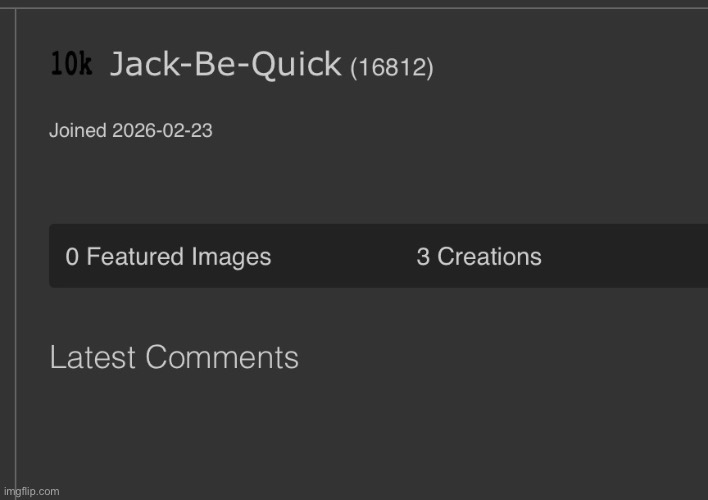Open the Jack-Be-Quick username link

[x=225, y=65]
